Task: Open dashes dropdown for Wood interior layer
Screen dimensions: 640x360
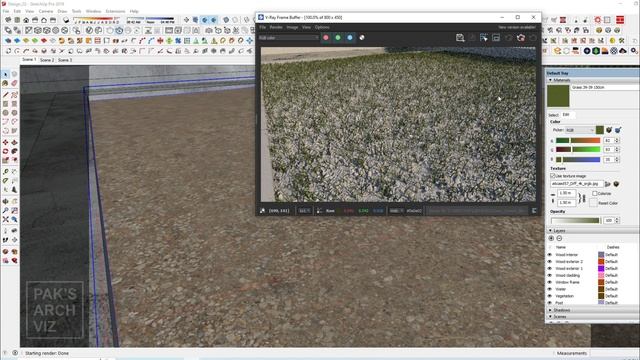Action: 611,255
